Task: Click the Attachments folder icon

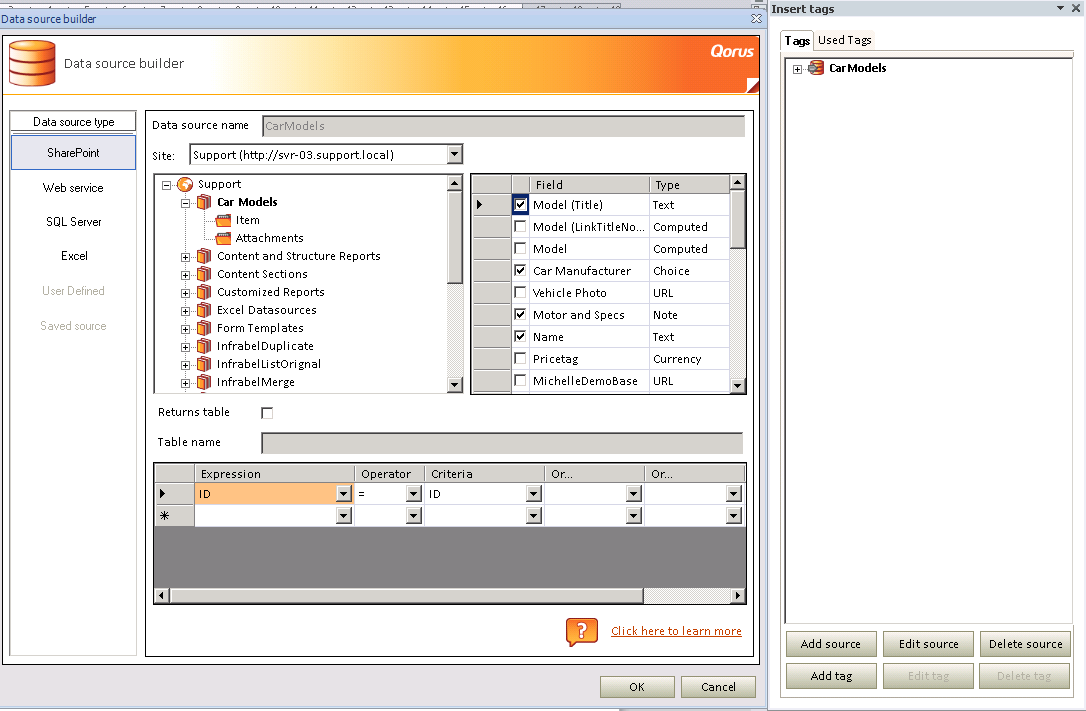Action: pos(223,238)
